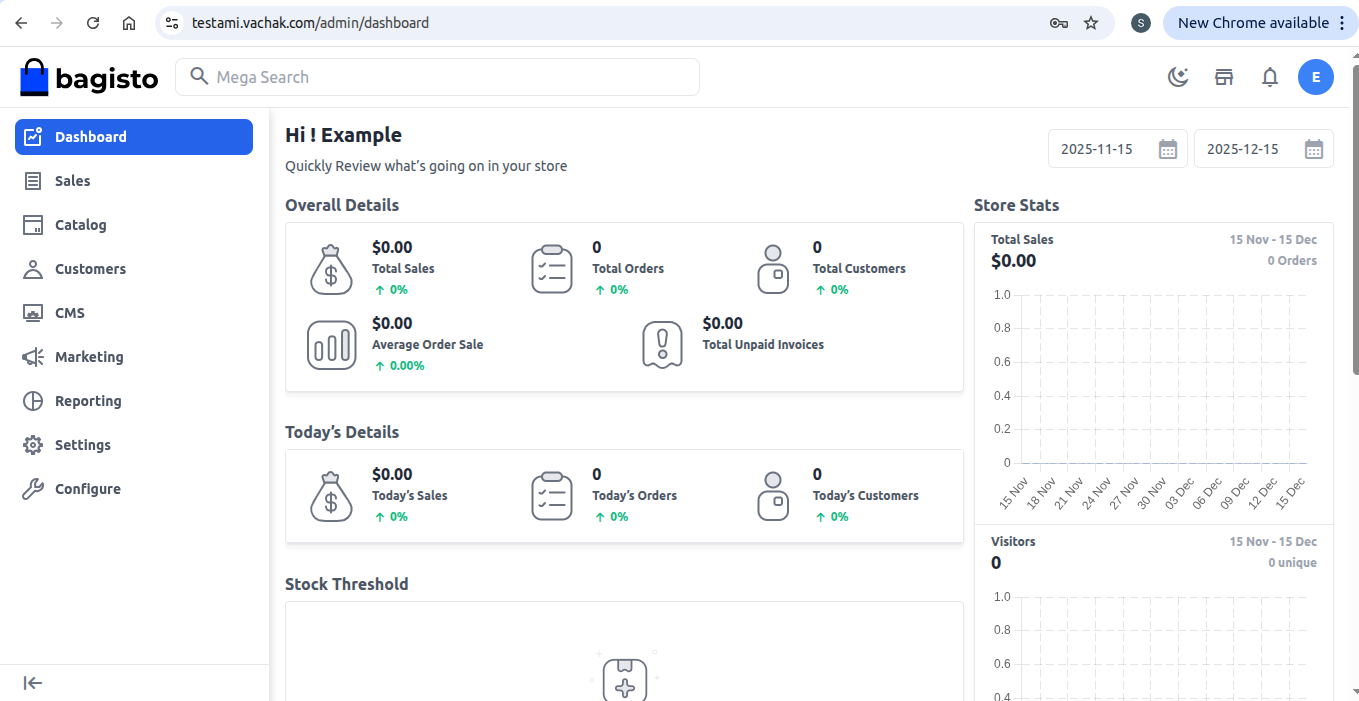Open the Settings gear icon
The height and width of the screenshot is (701, 1359).
click(x=34, y=445)
